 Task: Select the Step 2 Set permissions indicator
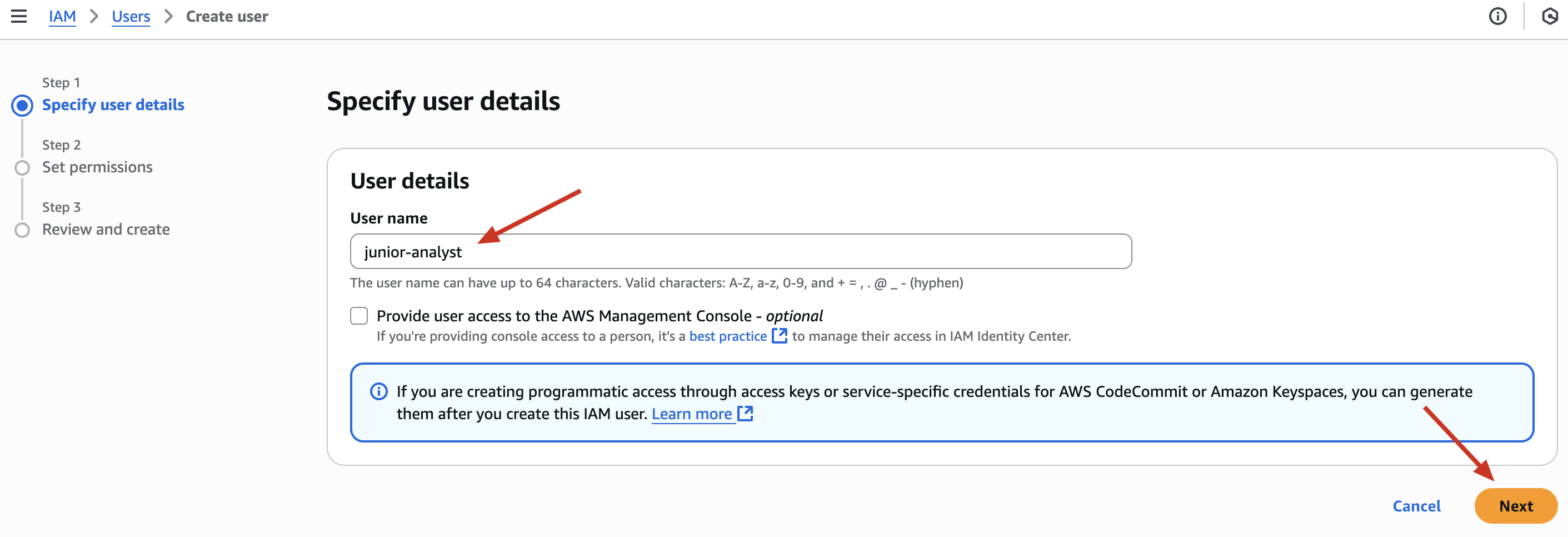coord(23,167)
